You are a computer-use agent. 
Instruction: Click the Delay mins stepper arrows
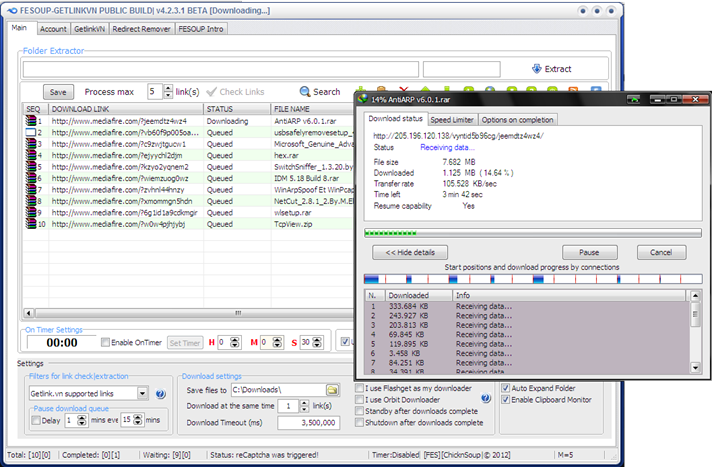tap(82, 420)
